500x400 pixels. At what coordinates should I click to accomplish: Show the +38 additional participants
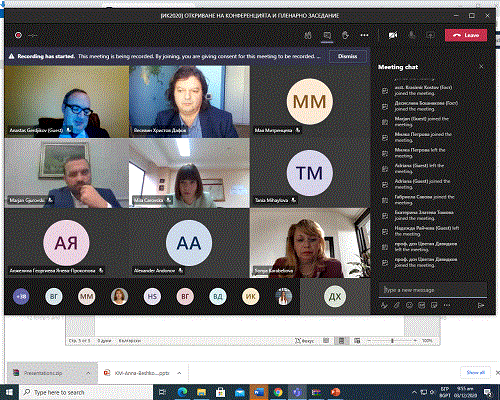(x=21, y=296)
